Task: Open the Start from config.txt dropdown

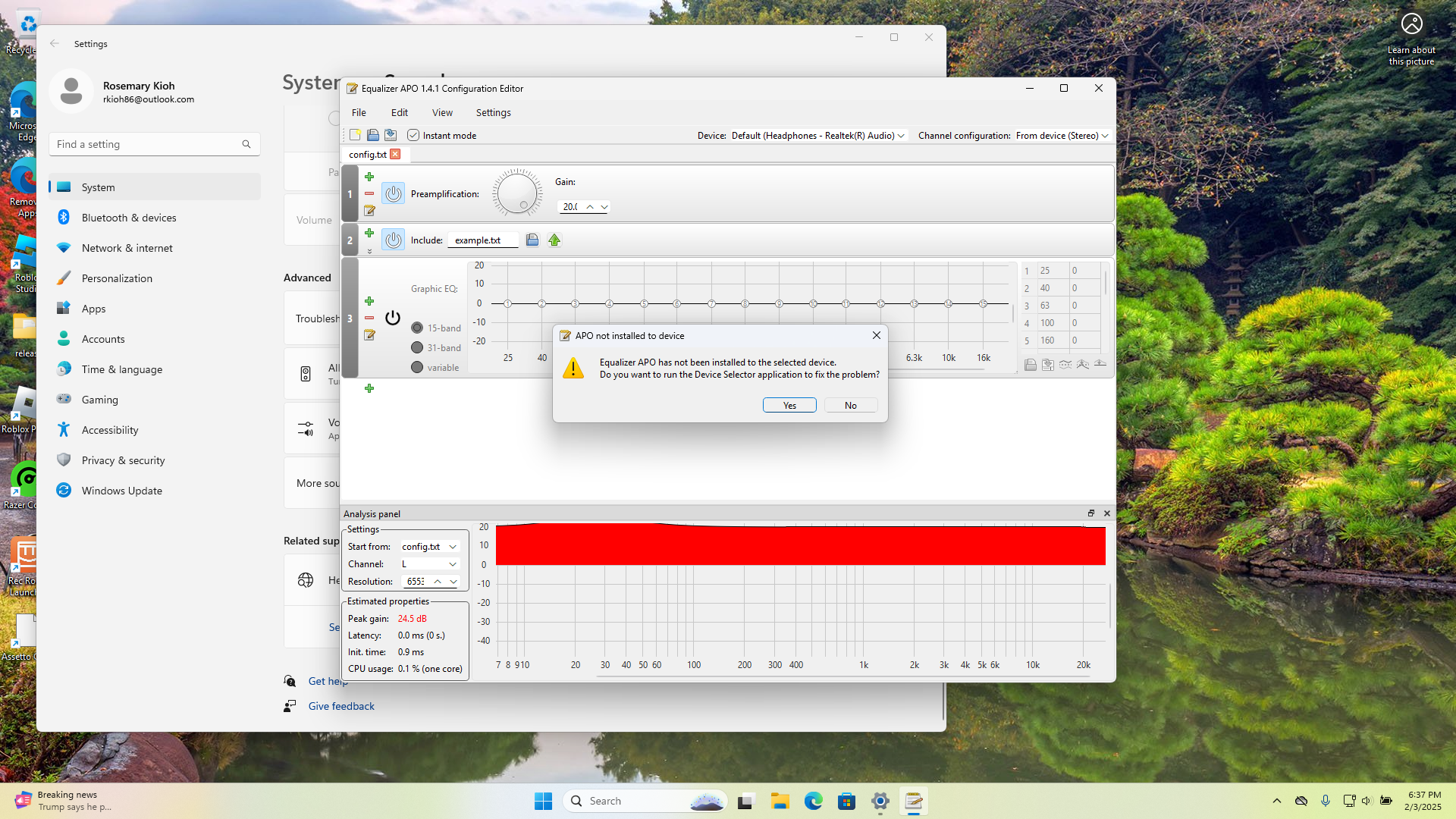Action: tap(429, 546)
